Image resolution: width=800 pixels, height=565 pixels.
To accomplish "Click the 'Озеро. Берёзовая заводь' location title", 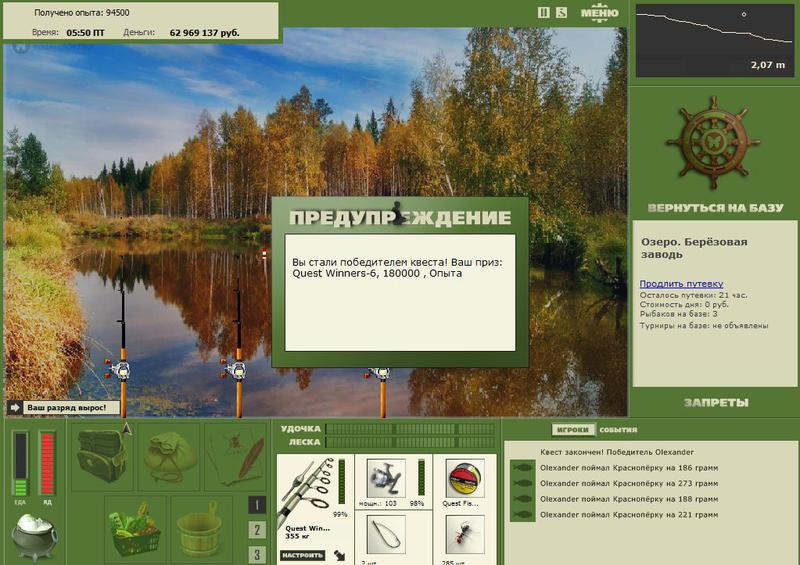I will [694, 248].
